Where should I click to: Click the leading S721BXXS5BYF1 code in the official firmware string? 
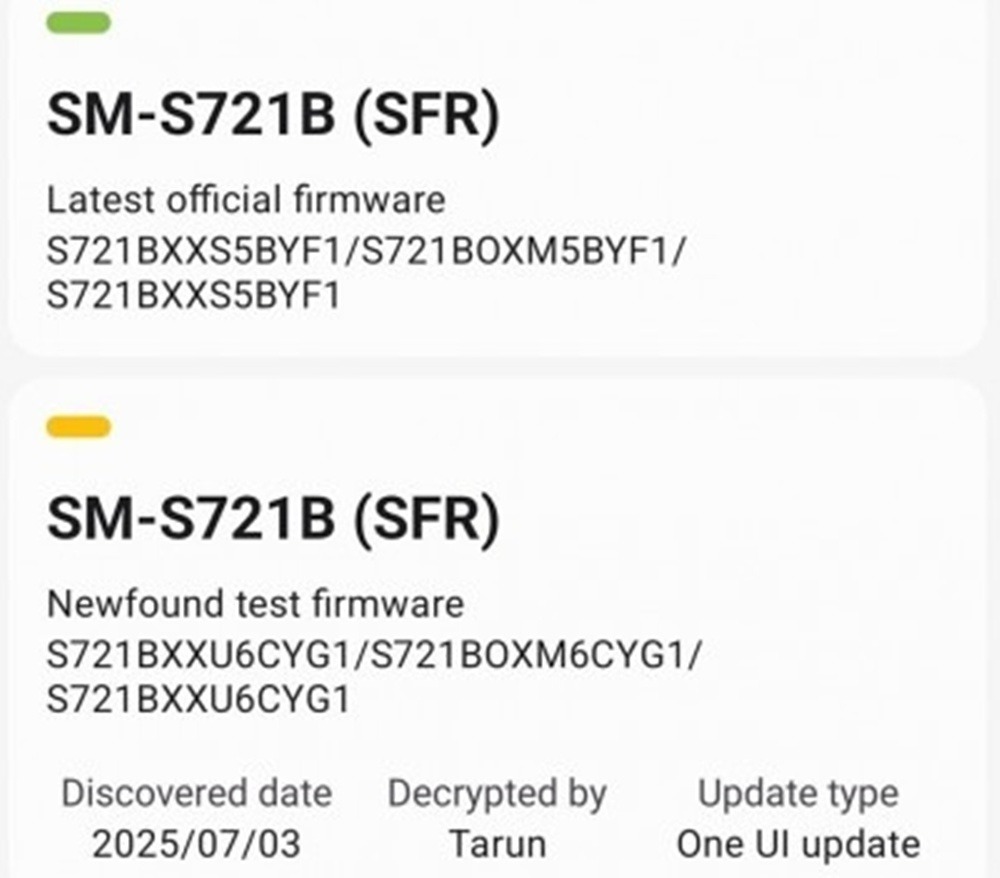coord(194,249)
